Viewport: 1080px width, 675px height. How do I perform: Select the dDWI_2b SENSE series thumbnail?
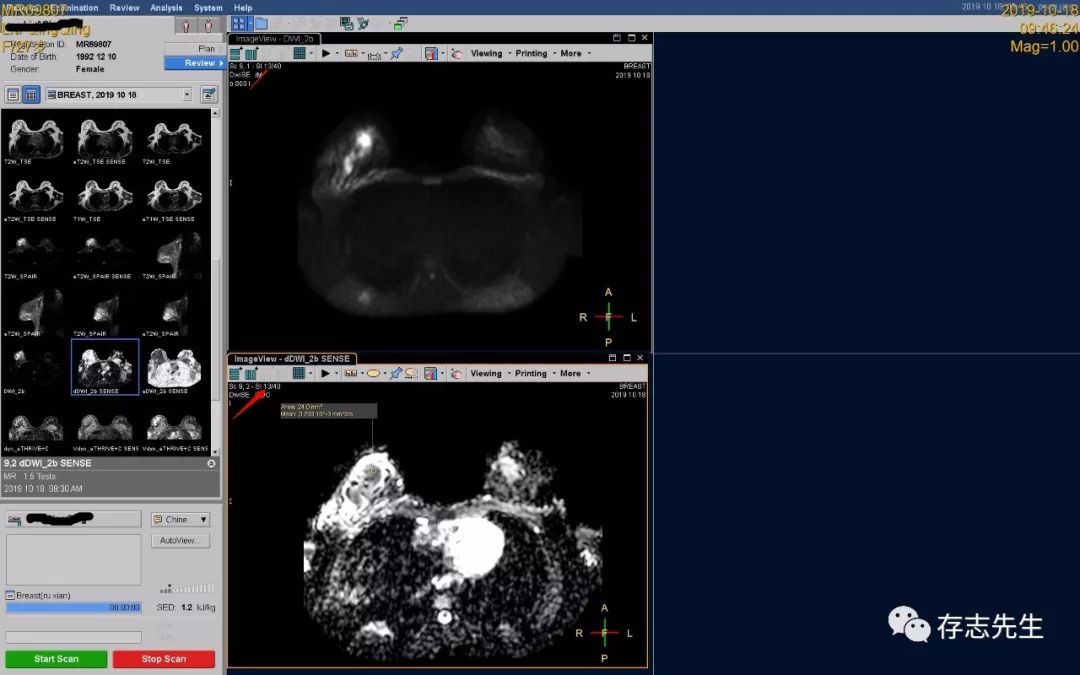point(105,367)
